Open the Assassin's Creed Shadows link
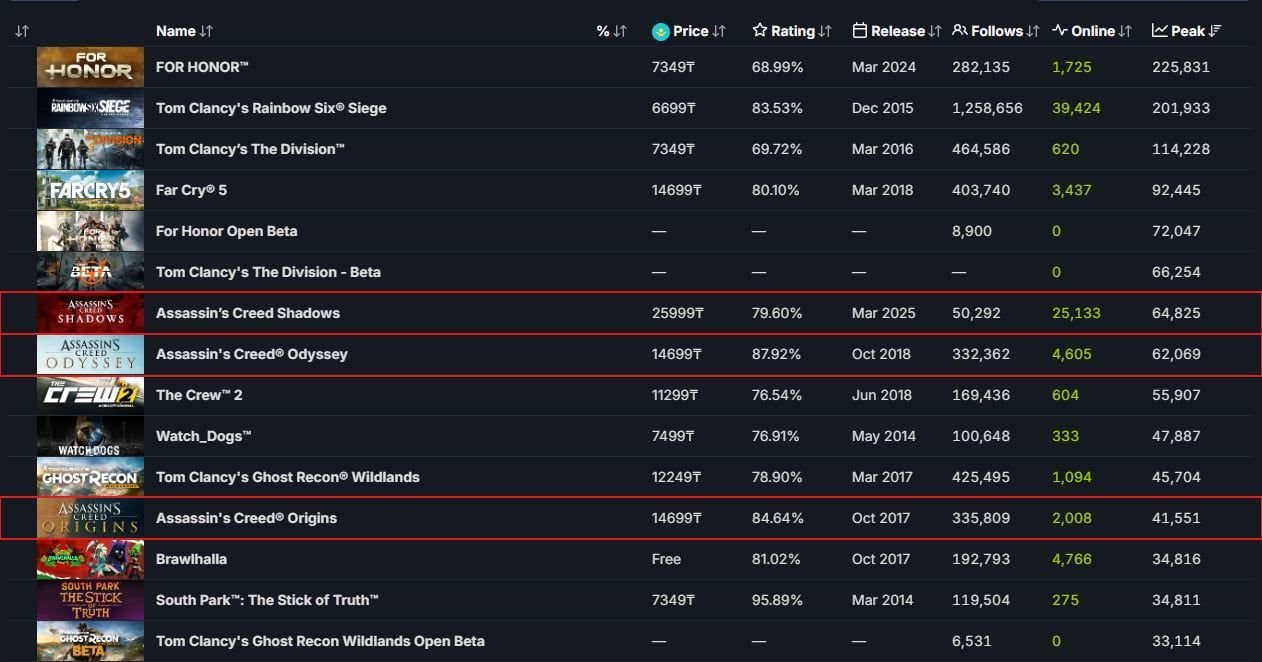 click(248, 313)
